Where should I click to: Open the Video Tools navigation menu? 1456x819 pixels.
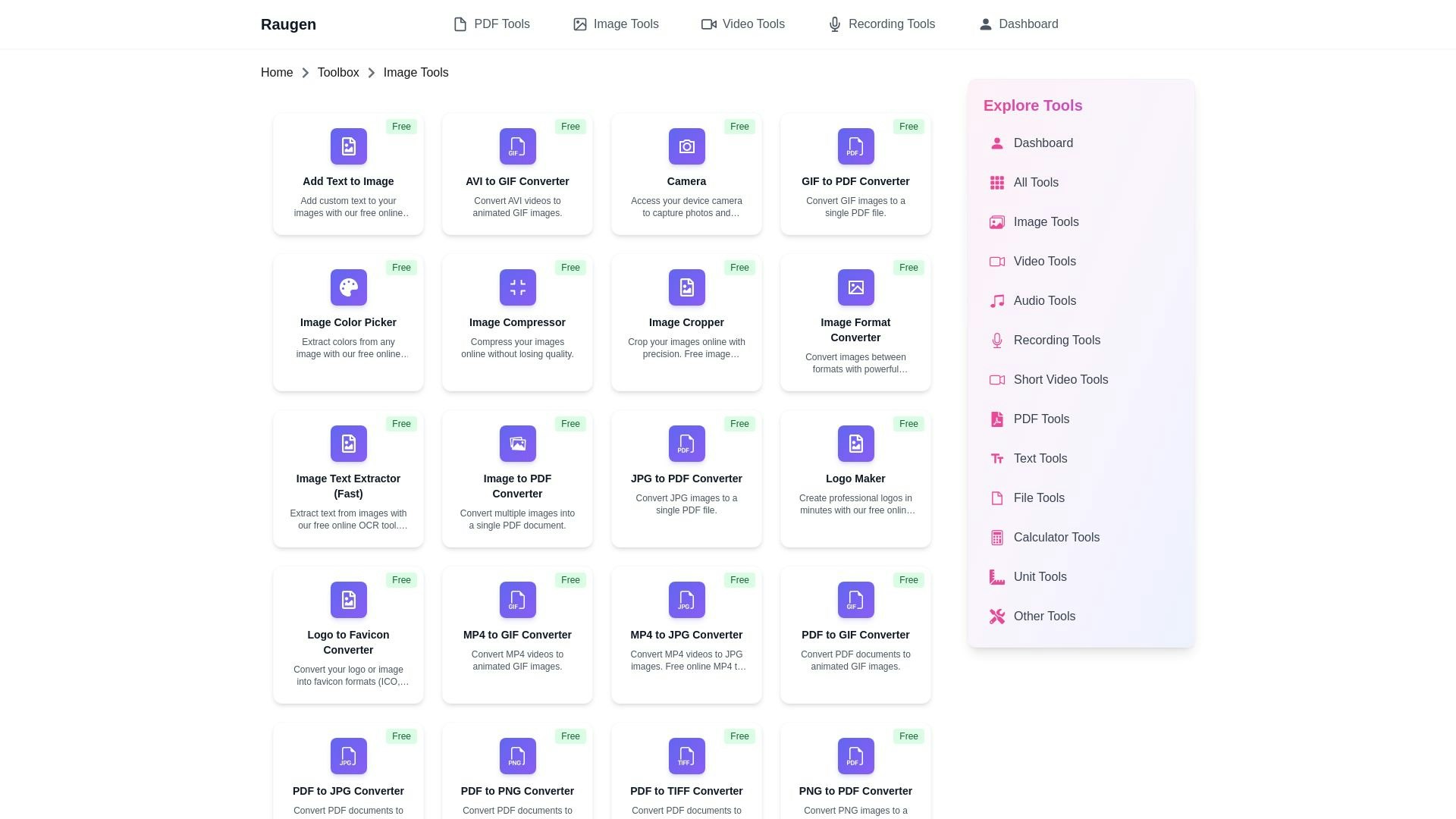(x=742, y=24)
